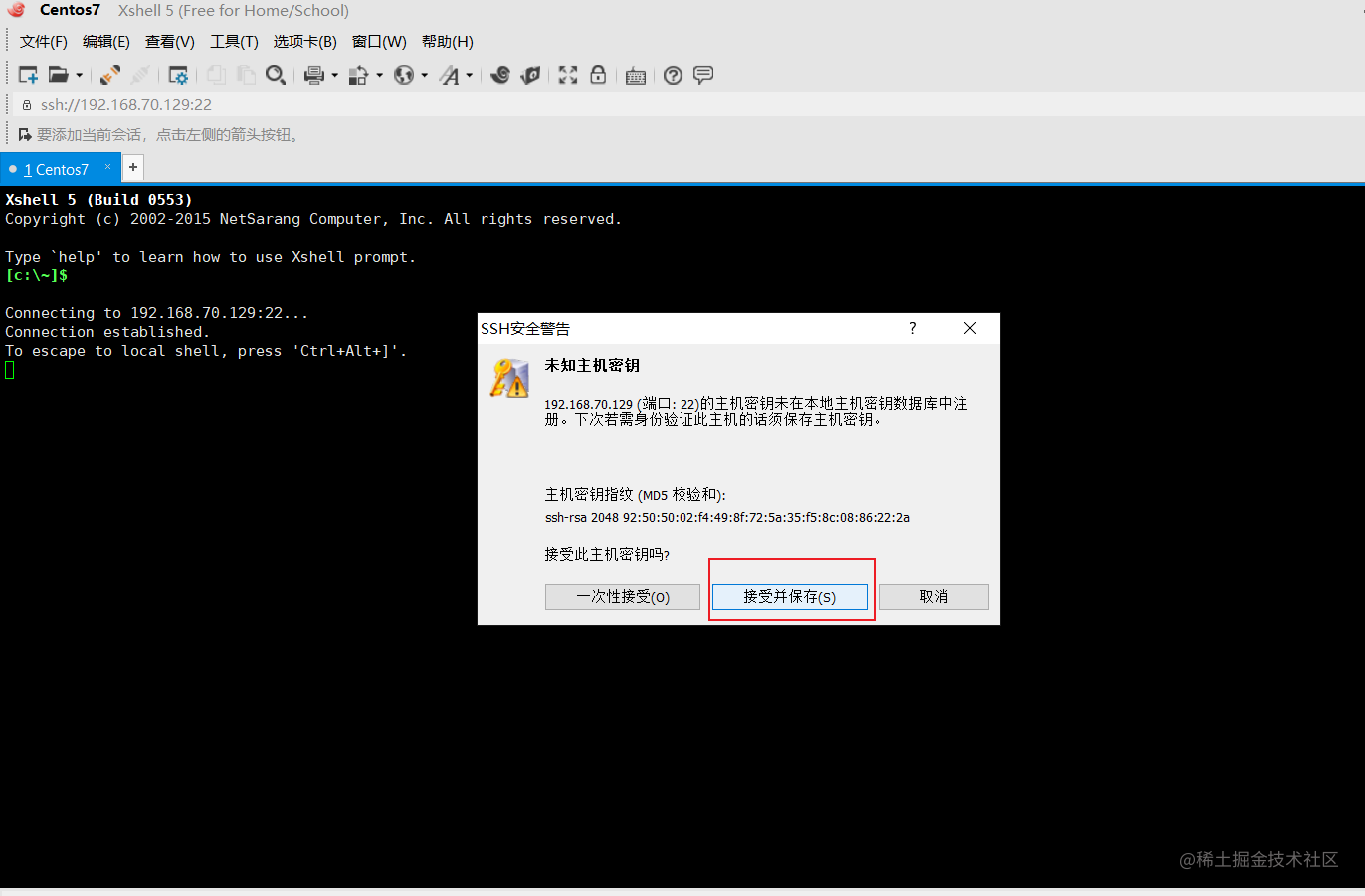Click the address bar ssh://192.168.70.129:22

[x=125, y=104]
